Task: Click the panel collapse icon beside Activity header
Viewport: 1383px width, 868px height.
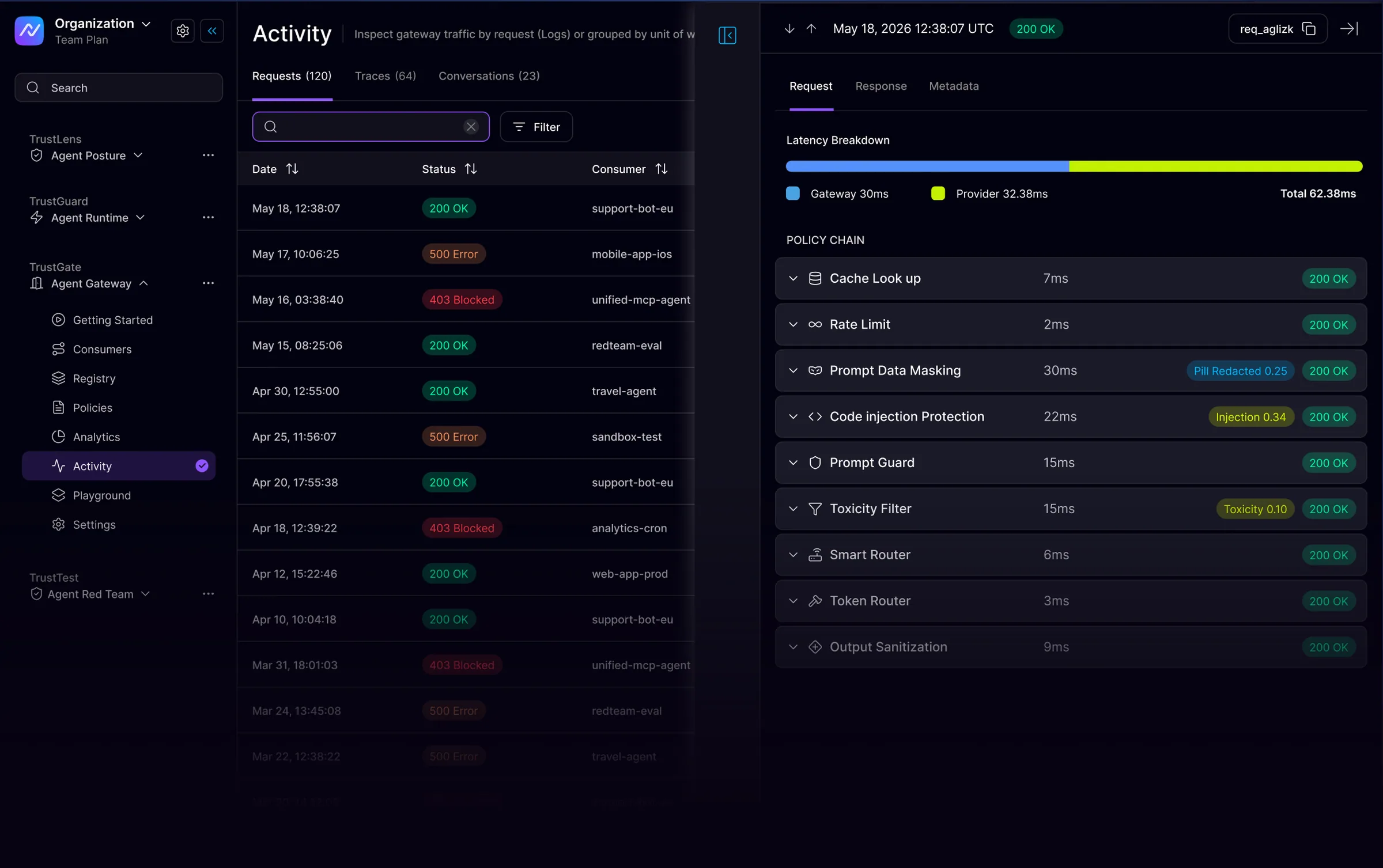Action: click(727, 35)
